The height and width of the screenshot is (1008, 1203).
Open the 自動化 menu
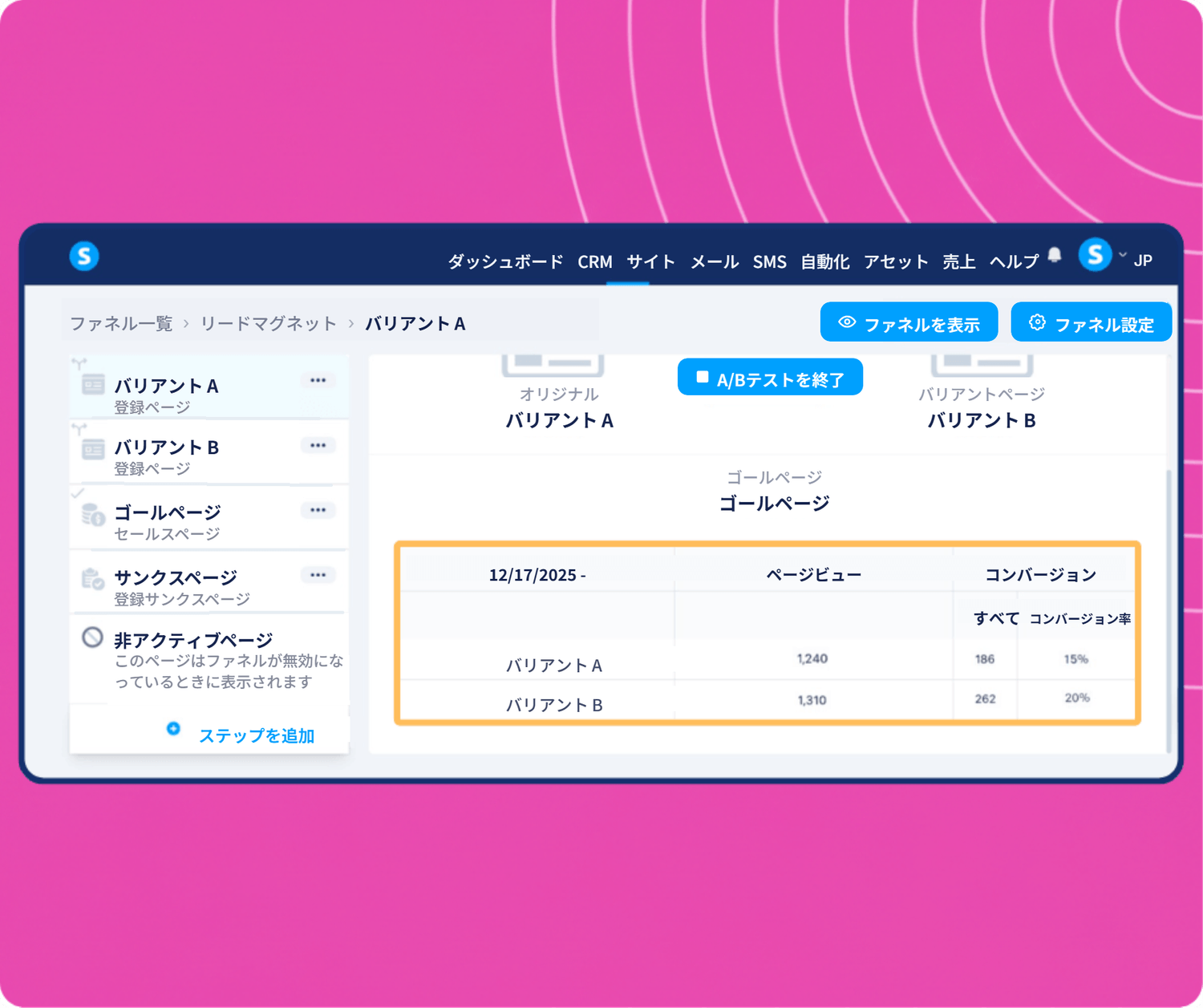point(825,261)
